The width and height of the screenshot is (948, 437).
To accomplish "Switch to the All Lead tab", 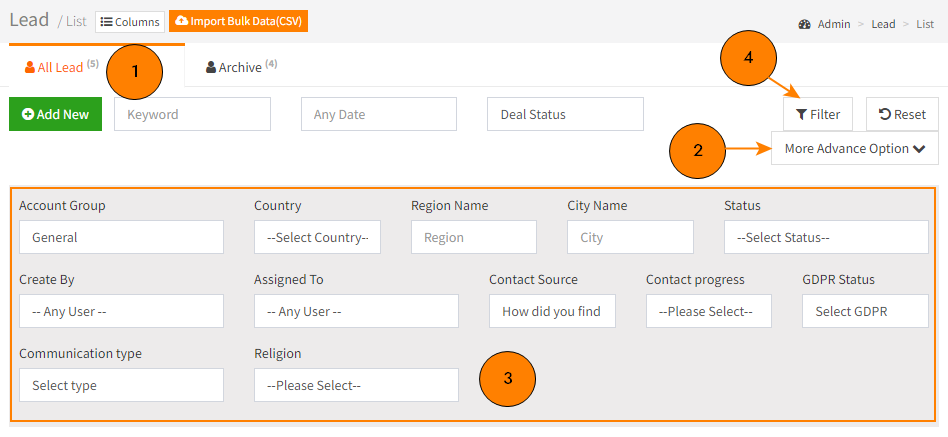I will (x=62, y=66).
